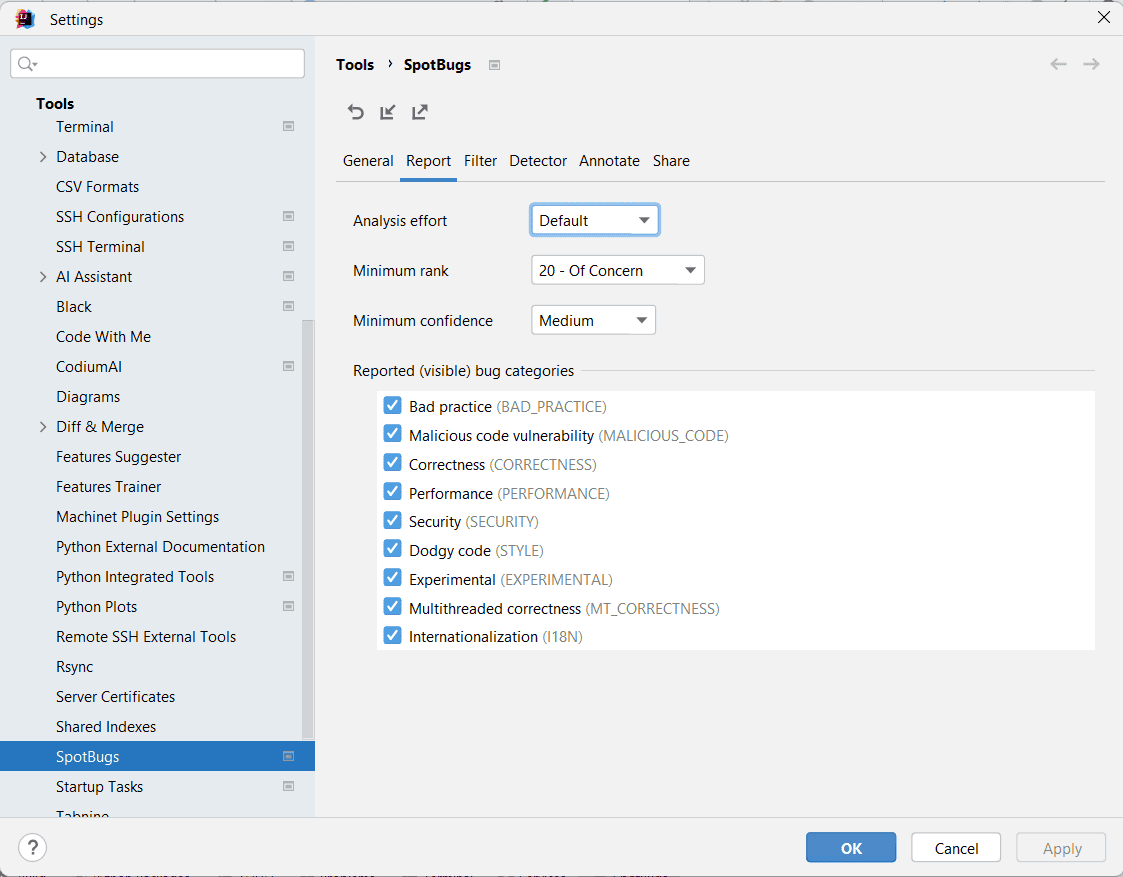Go forward using the right arrow

coord(1091,64)
